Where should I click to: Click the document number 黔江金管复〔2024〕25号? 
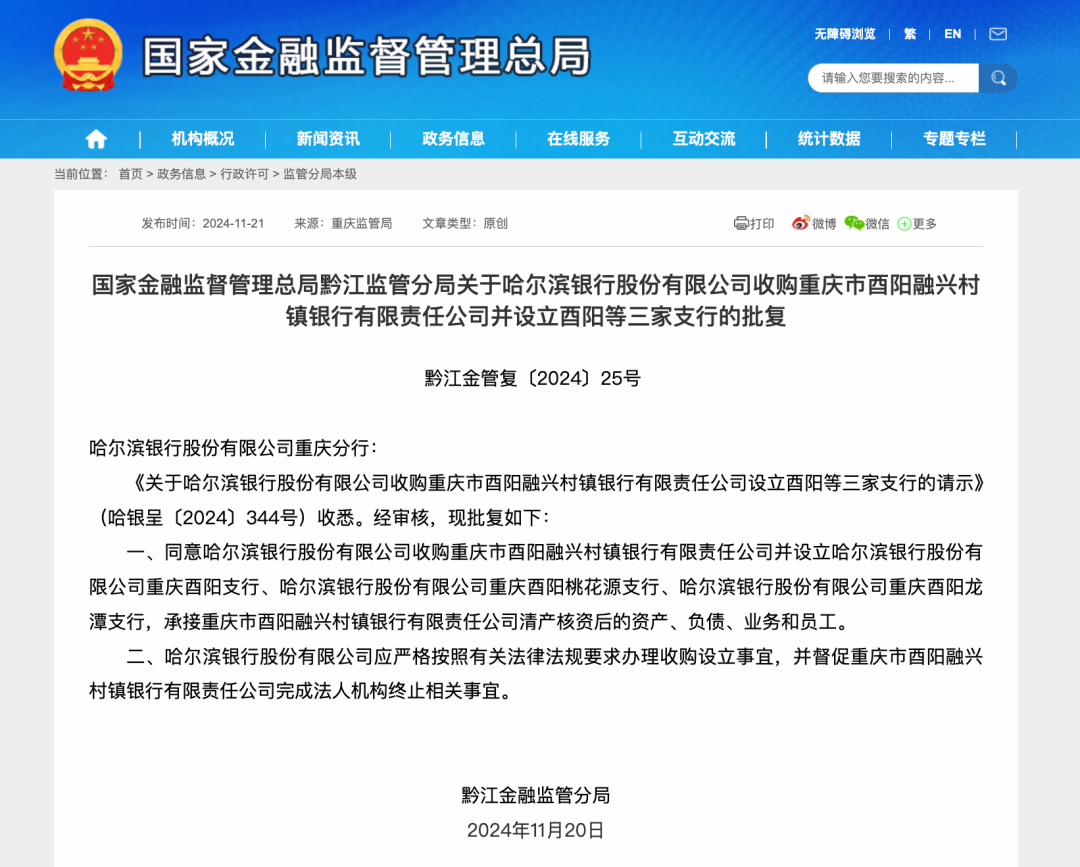point(532,378)
